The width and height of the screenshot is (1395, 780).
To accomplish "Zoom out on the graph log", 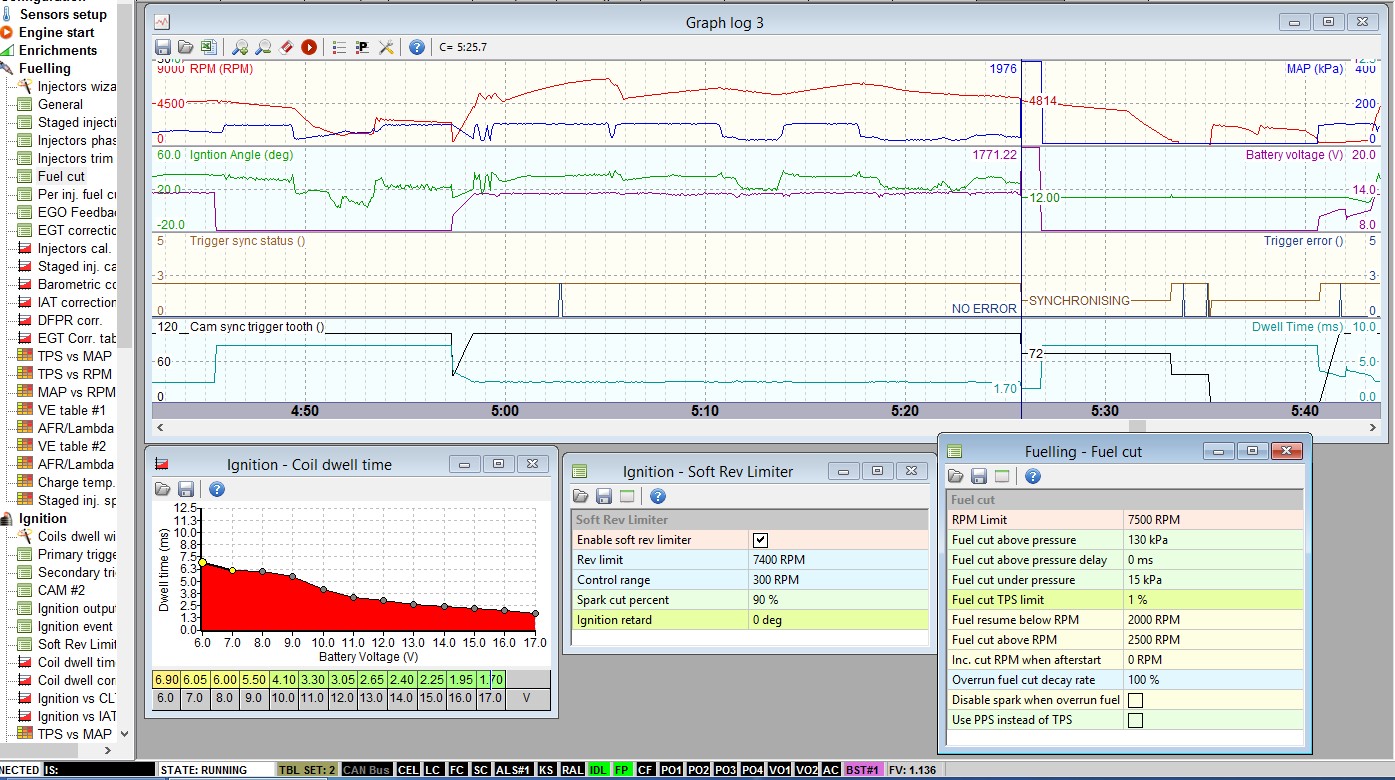I will tap(263, 47).
